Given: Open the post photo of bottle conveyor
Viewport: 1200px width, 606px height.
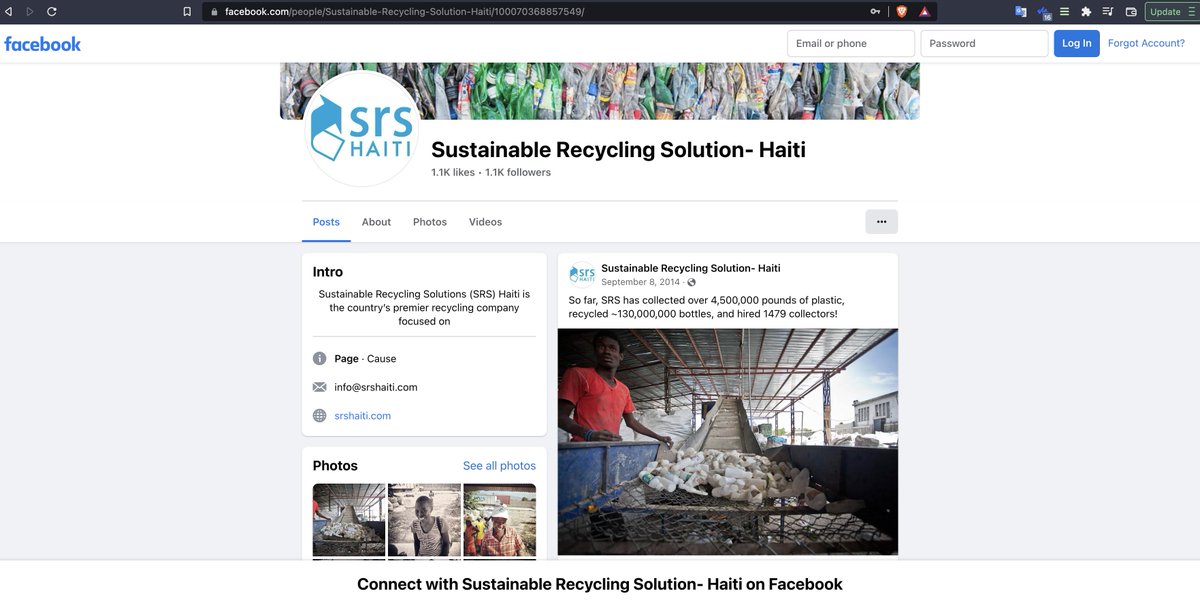Looking at the screenshot, I should click(728, 442).
